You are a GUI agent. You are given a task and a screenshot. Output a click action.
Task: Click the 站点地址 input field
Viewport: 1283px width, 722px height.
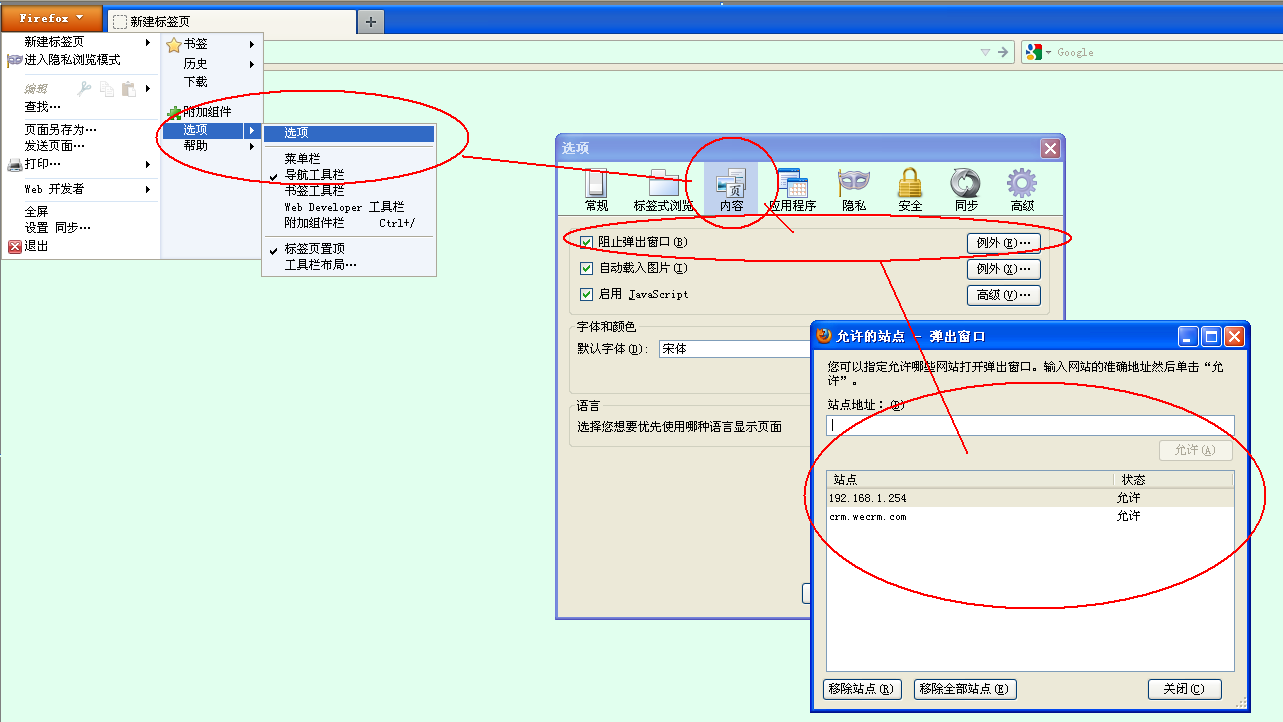[1030, 426]
